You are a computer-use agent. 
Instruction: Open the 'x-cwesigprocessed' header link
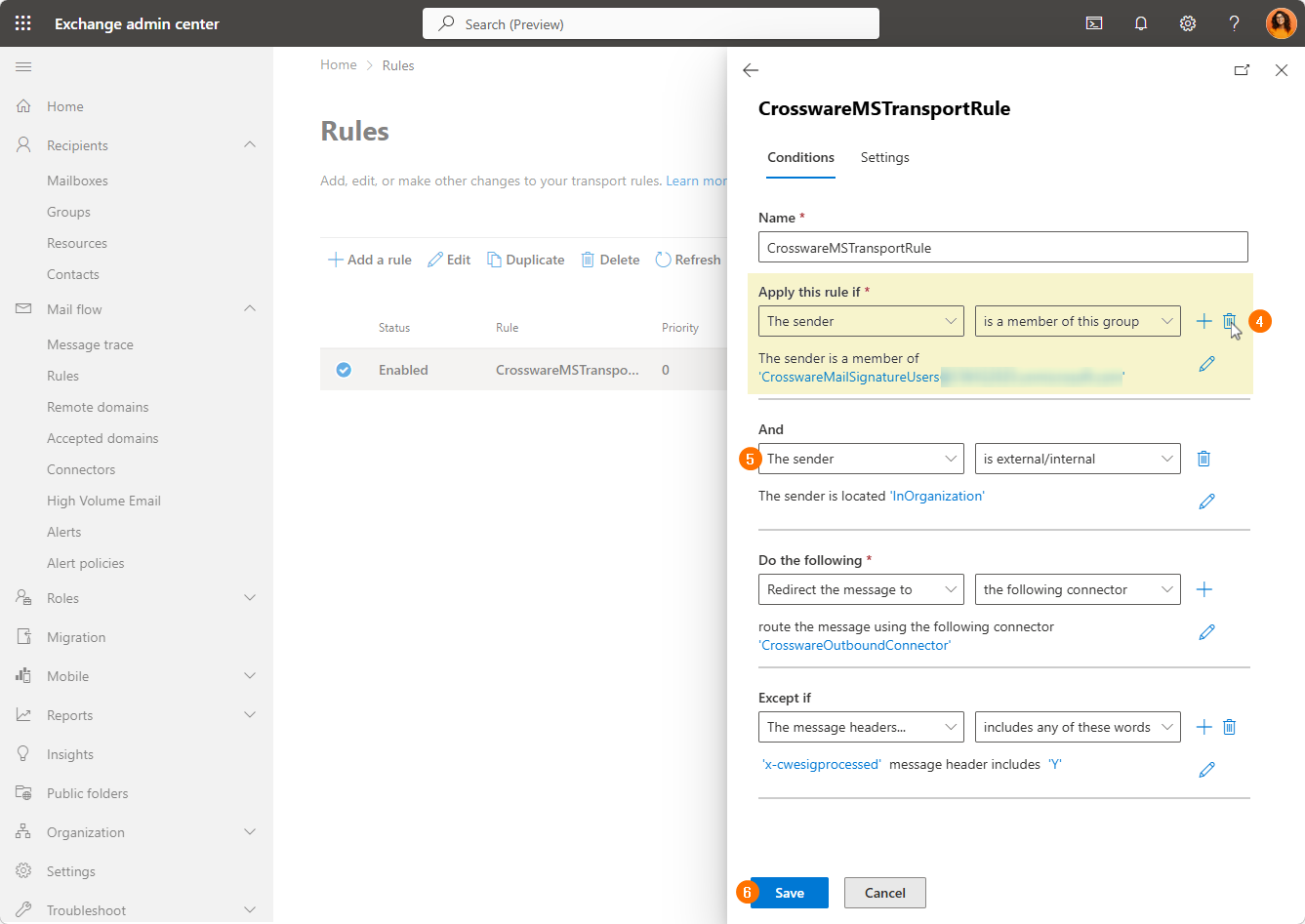coord(822,764)
